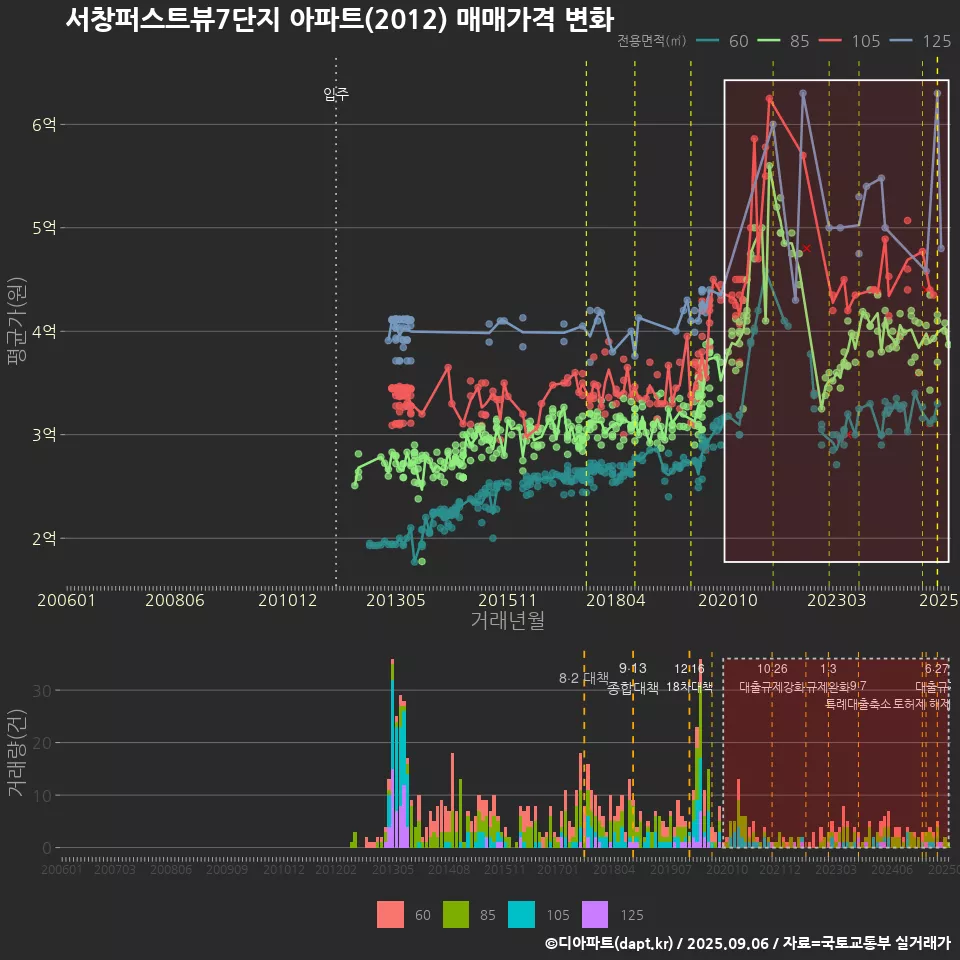Screen dimensions: 960x960
Task: Click 201907 on the volume chart x-axis
Action: [x=670, y=869]
